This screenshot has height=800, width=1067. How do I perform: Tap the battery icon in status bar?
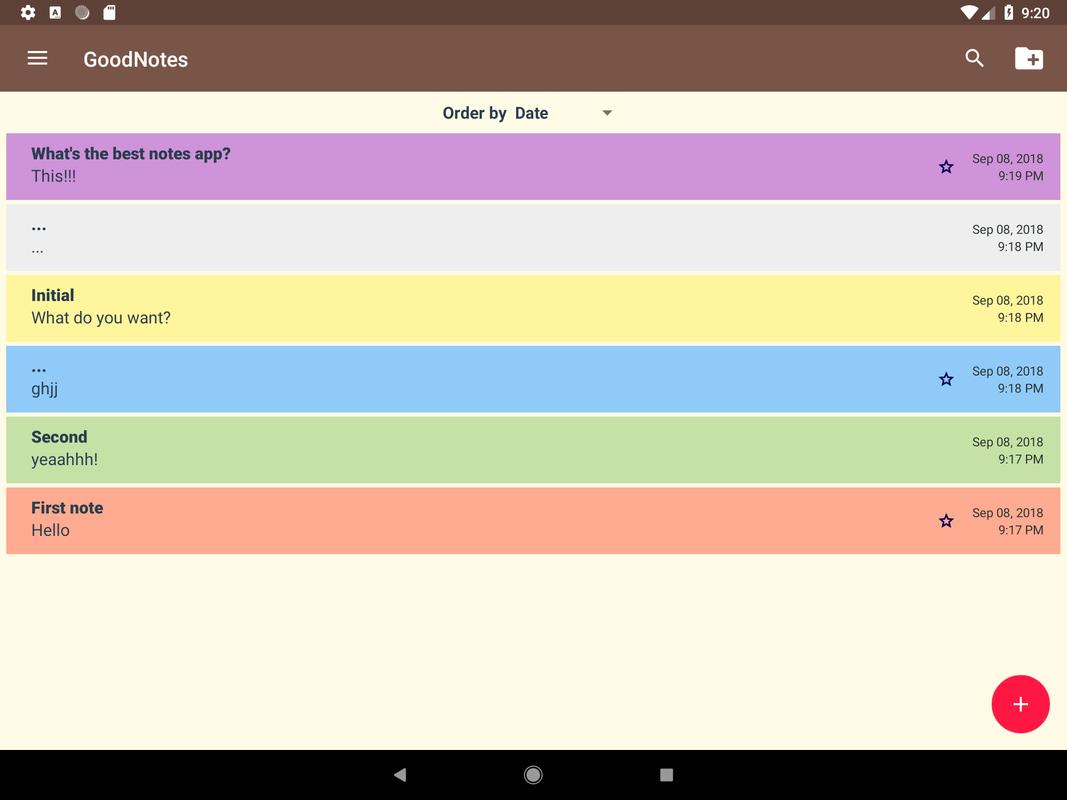click(x=1008, y=12)
